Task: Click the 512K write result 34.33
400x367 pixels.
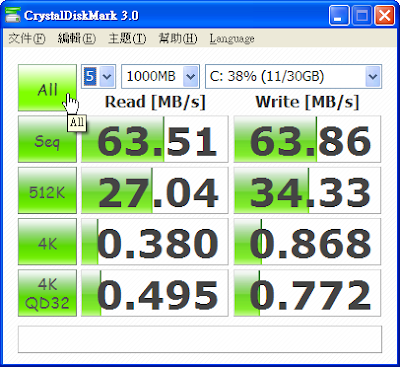Action: (x=307, y=191)
